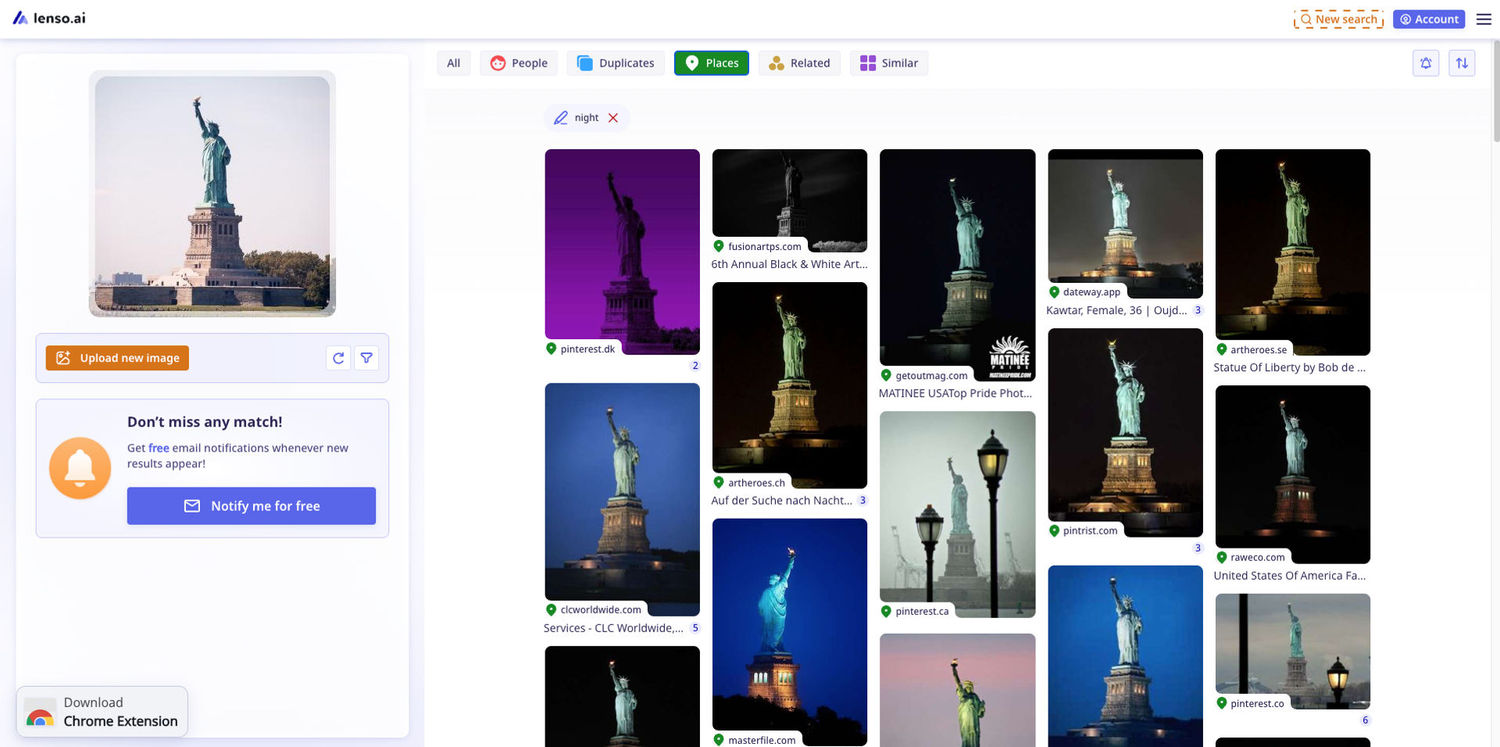This screenshot has width=1500, height=747.
Task: Switch to the Duplicates tab
Action: (615, 63)
